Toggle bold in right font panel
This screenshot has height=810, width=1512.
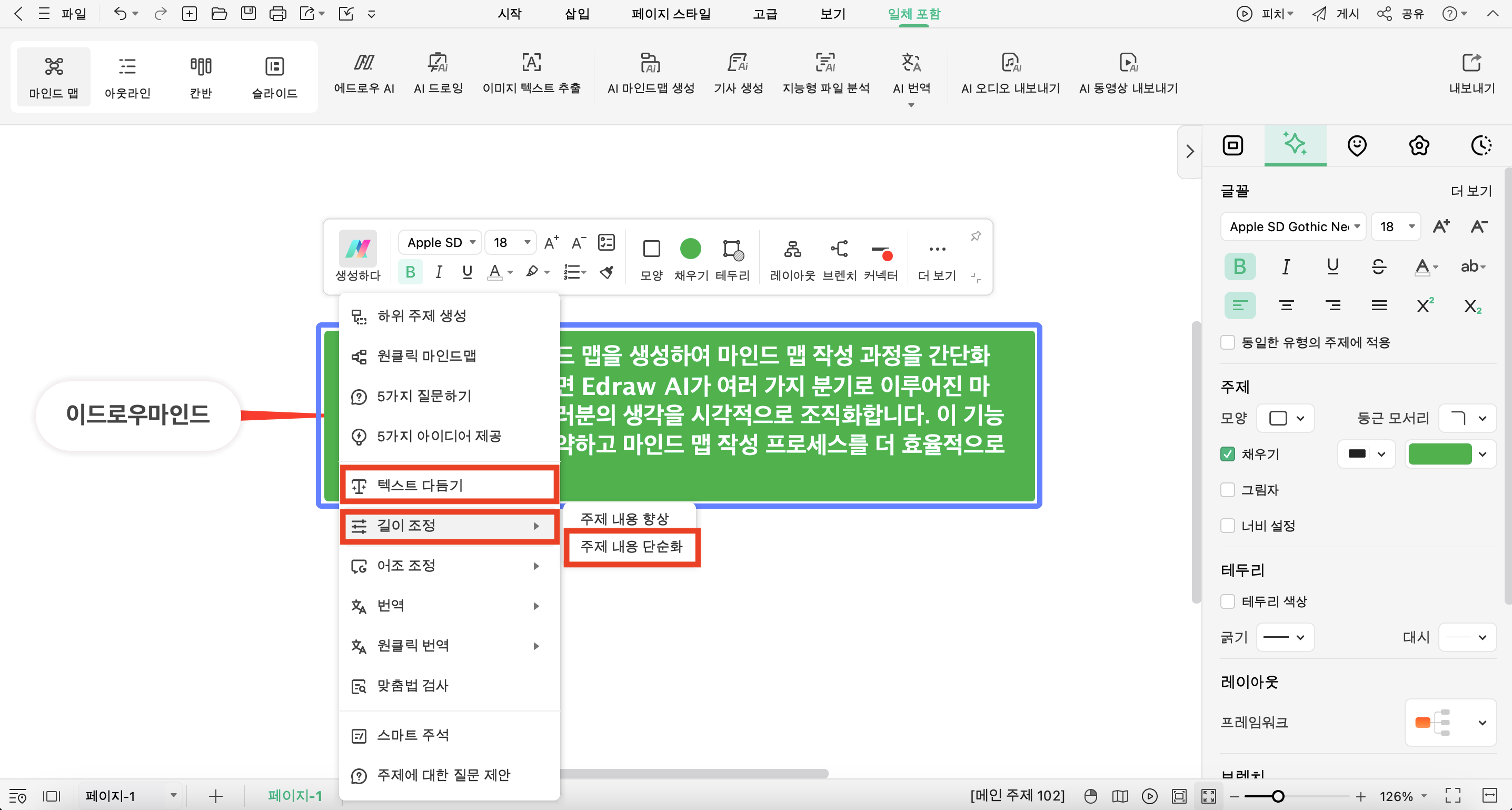coord(1240,266)
